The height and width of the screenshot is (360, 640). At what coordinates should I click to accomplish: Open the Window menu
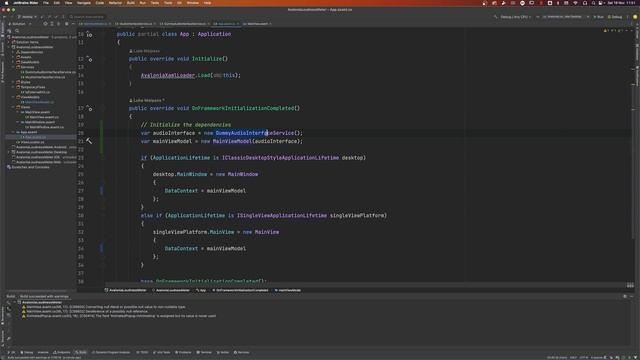(x=193, y=3)
